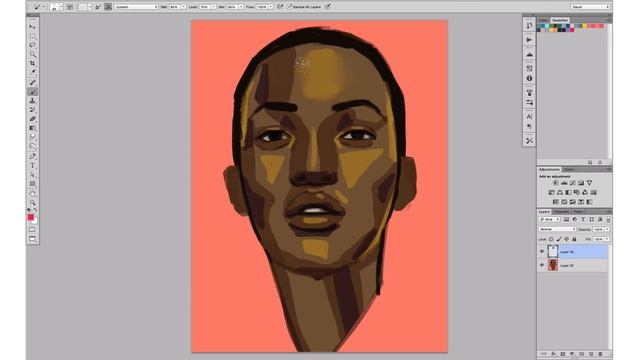
Task: Toggle Sample All Layers checkbox
Action: coord(289,7)
